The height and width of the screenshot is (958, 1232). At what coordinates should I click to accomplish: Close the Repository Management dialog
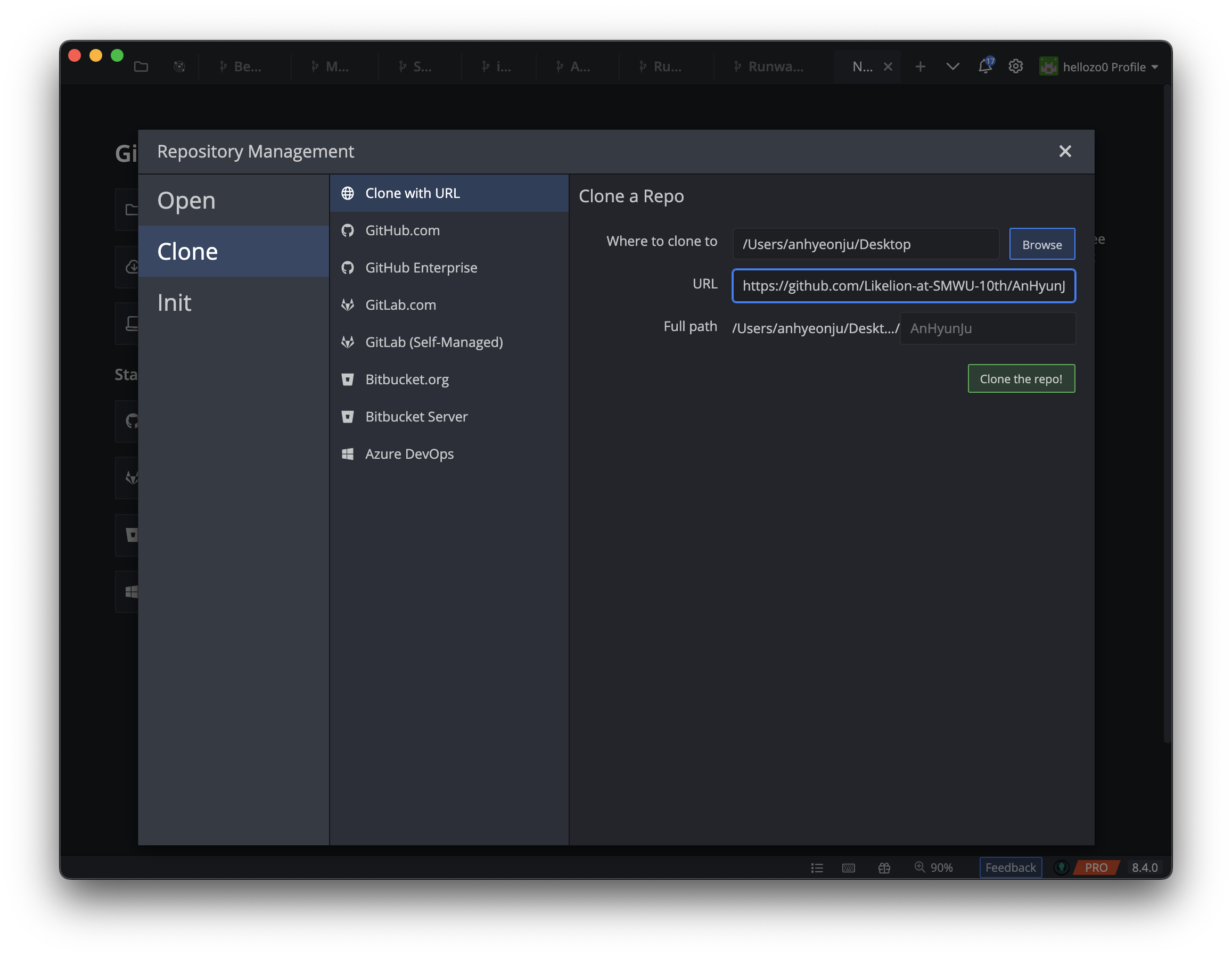pyautogui.click(x=1064, y=151)
